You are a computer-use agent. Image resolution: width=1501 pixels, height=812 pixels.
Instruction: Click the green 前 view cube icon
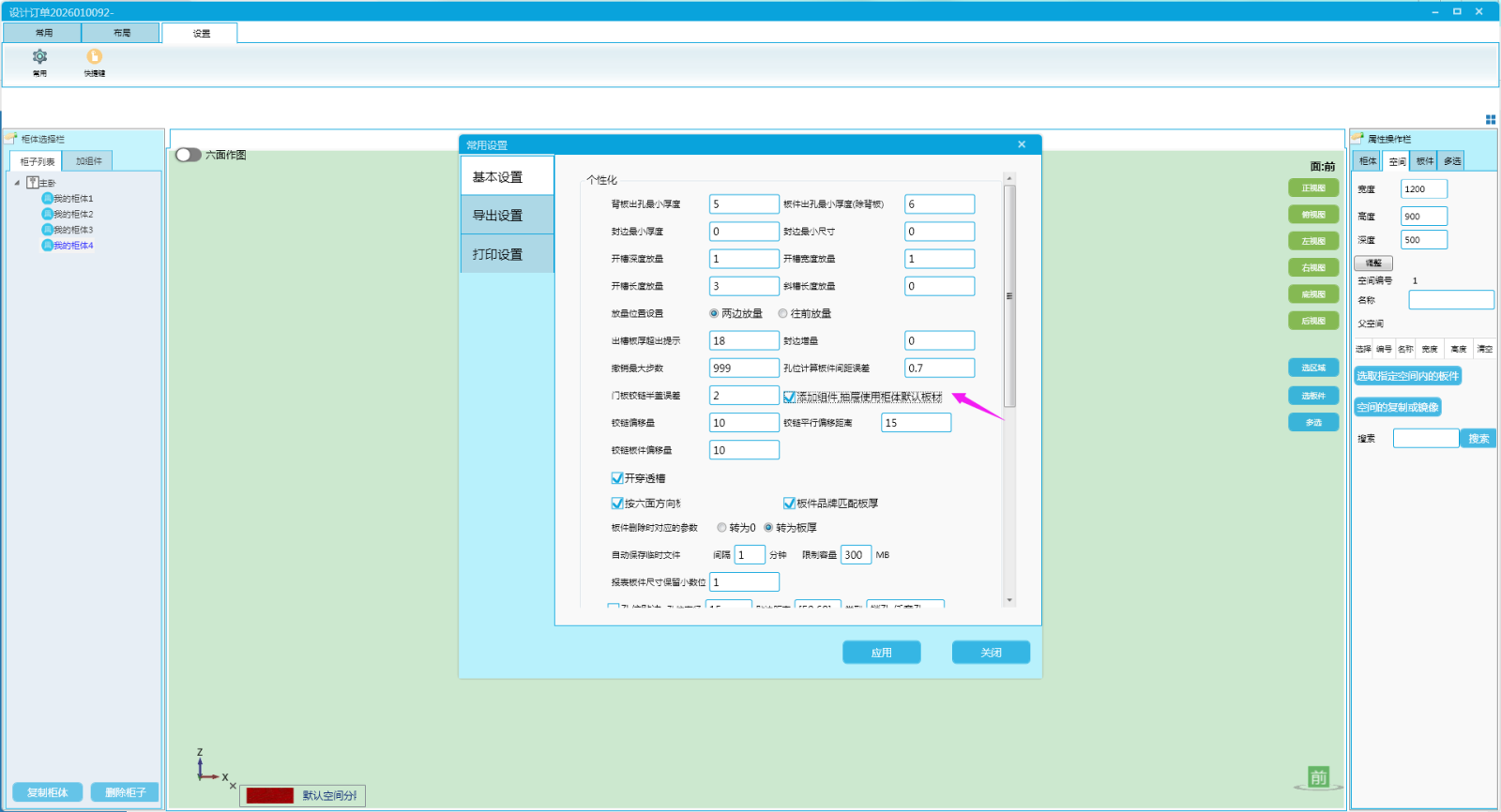[1318, 777]
